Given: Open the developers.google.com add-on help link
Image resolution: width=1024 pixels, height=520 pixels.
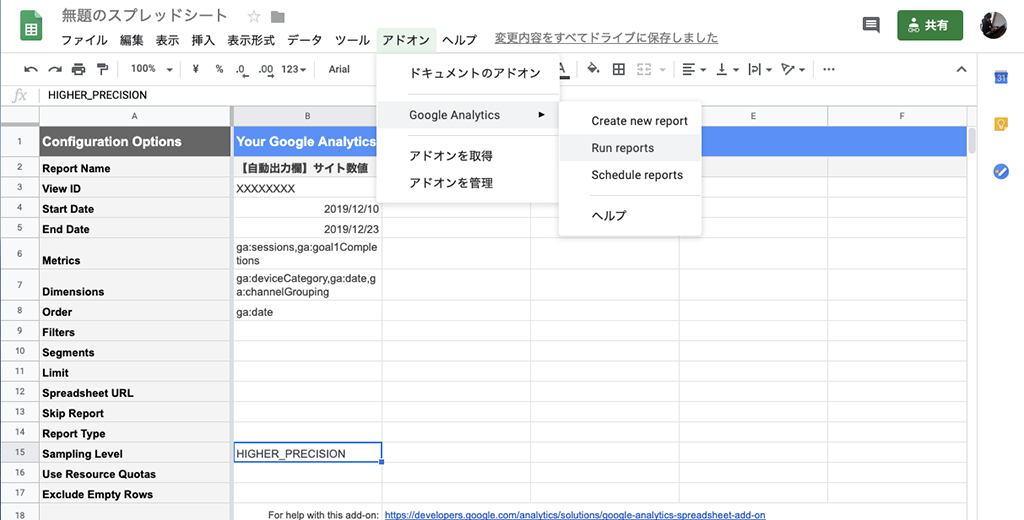Looking at the screenshot, I should click(574, 514).
